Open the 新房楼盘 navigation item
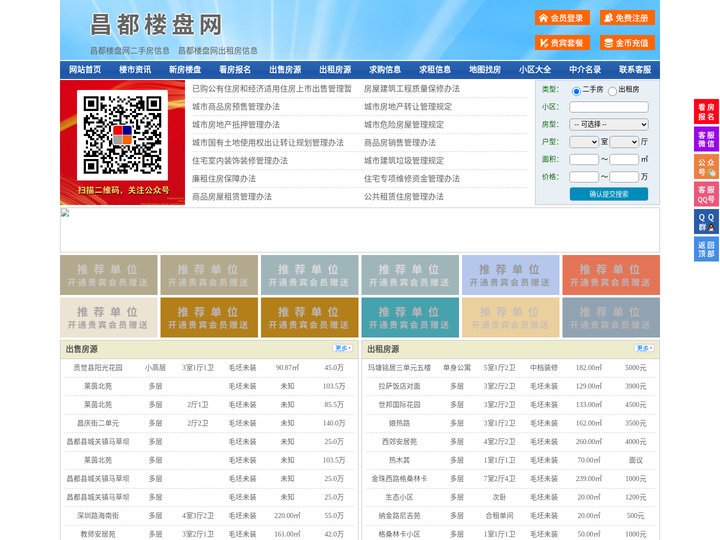This screenshot has width=720, height=540. (185, 70)
